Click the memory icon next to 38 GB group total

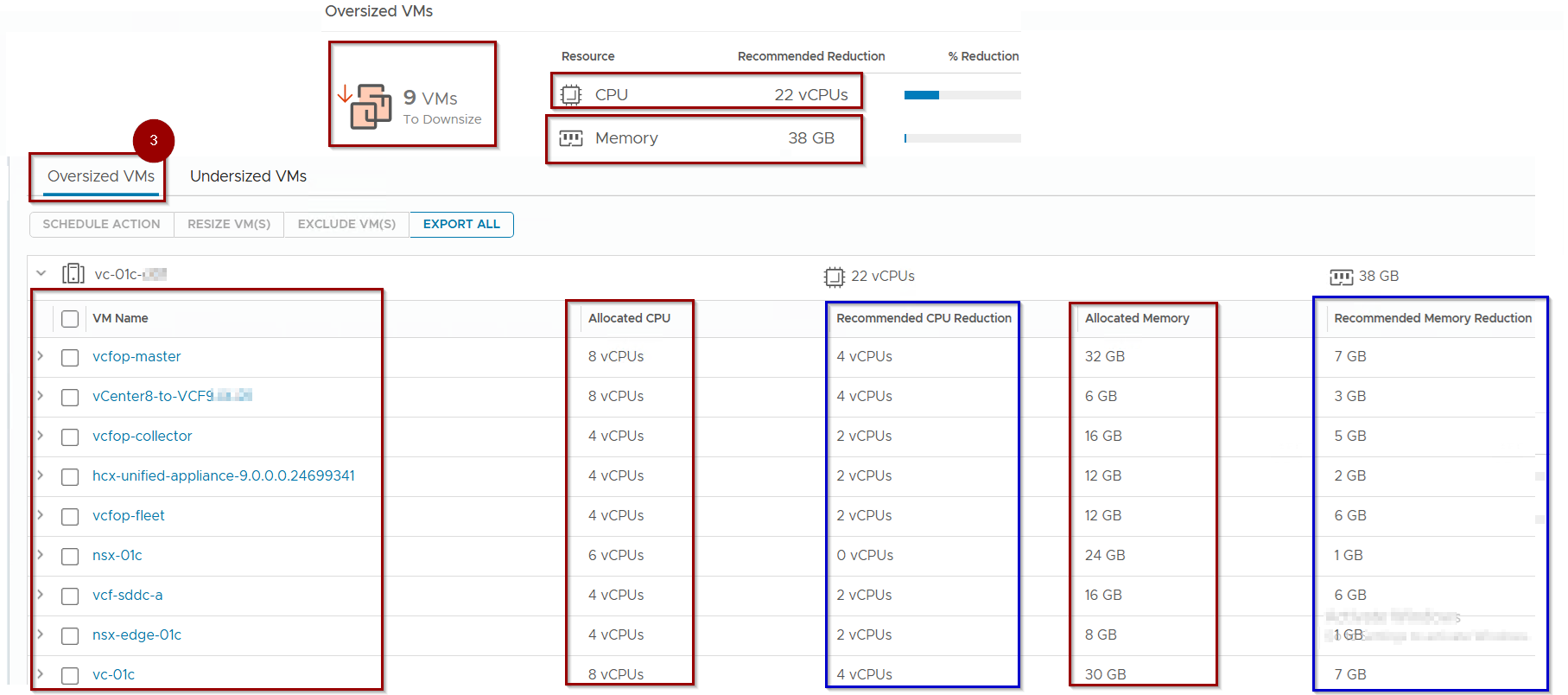1341,277
